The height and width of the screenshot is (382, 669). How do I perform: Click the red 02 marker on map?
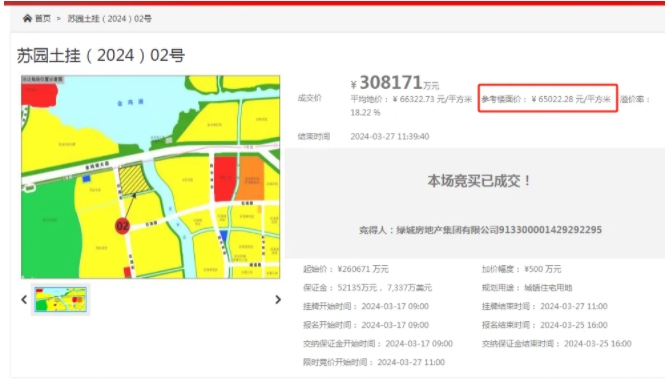pos(122,226)
